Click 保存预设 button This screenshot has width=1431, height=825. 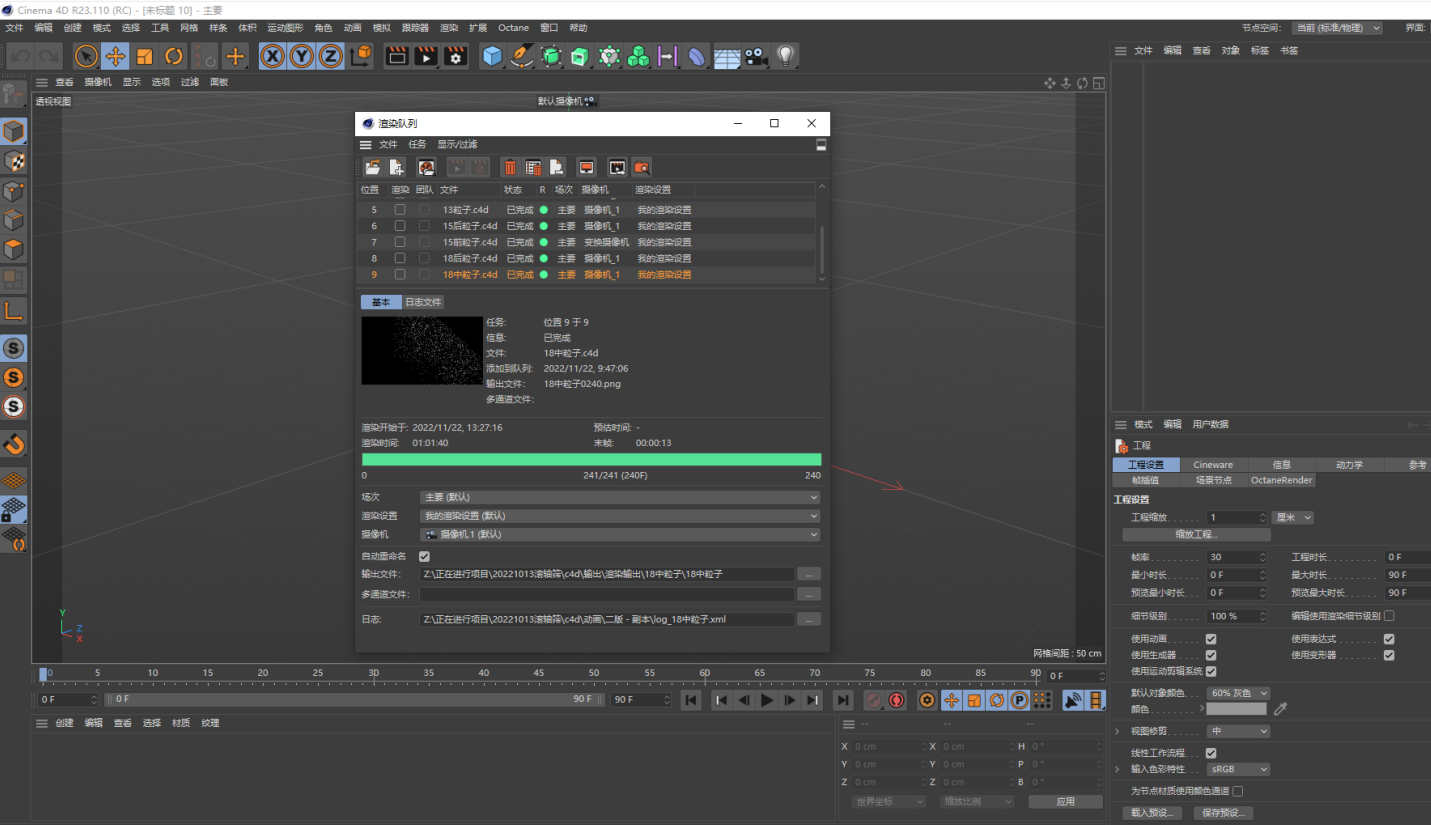click(x=1222, y=813)
